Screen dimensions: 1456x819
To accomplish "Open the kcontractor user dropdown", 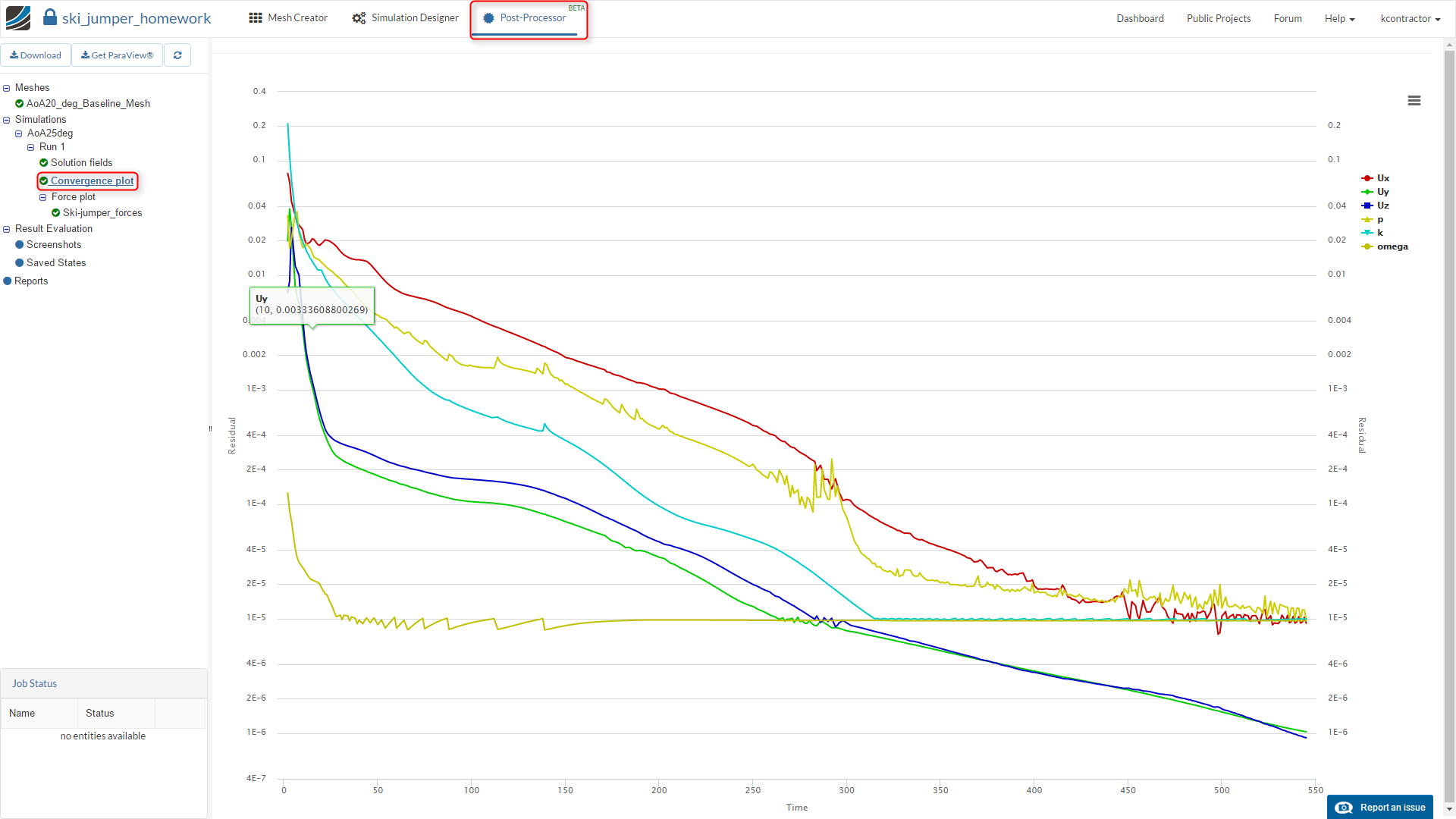I will point(1410,19).
